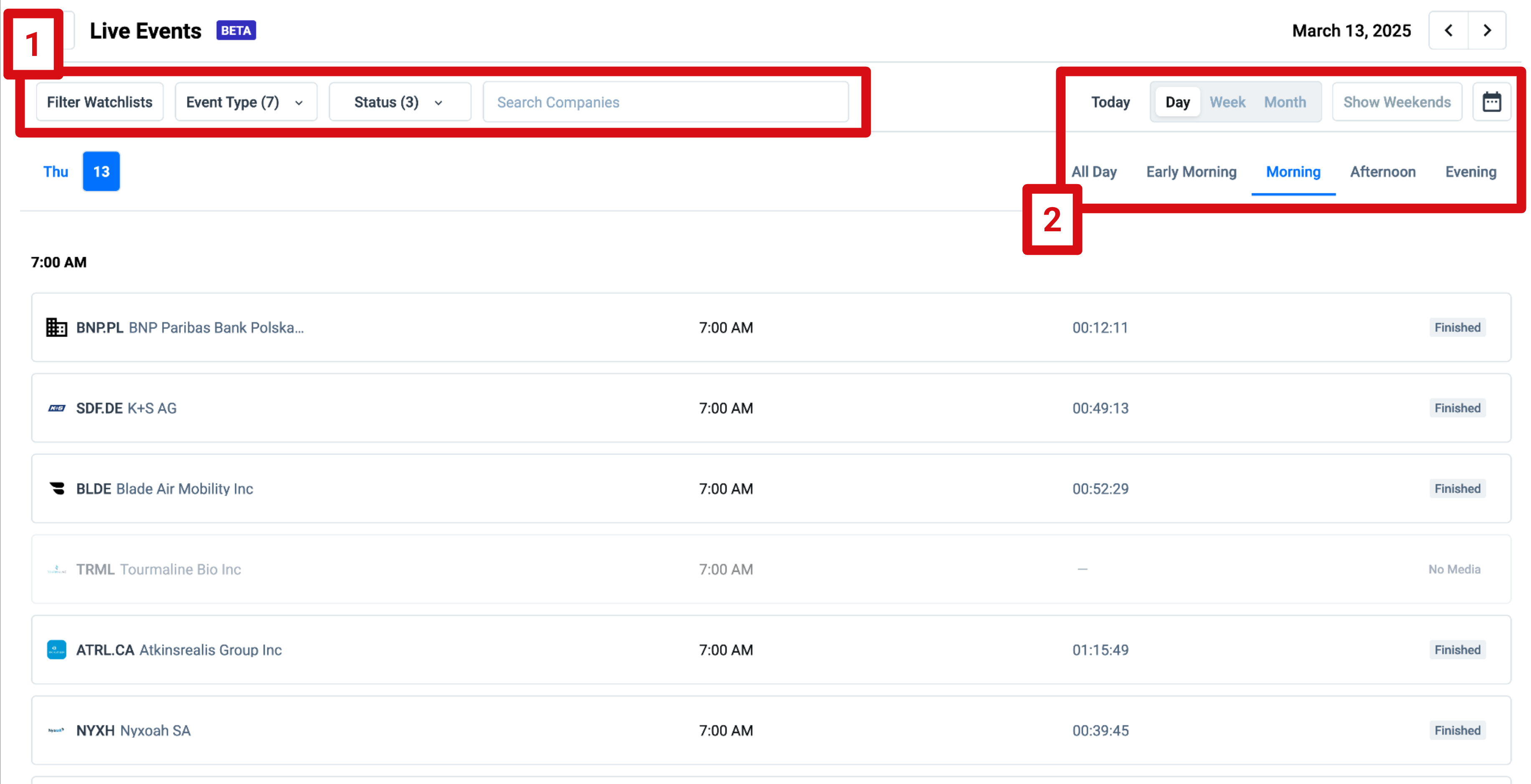Open the calendar date picker icon
Viewport: 1531px width, 784px height.
1491,102
